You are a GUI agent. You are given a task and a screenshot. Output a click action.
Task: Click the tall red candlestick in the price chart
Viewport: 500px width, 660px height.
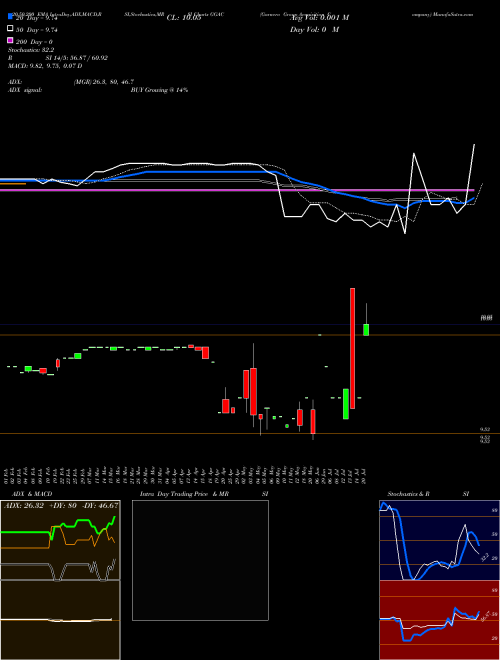353,348
